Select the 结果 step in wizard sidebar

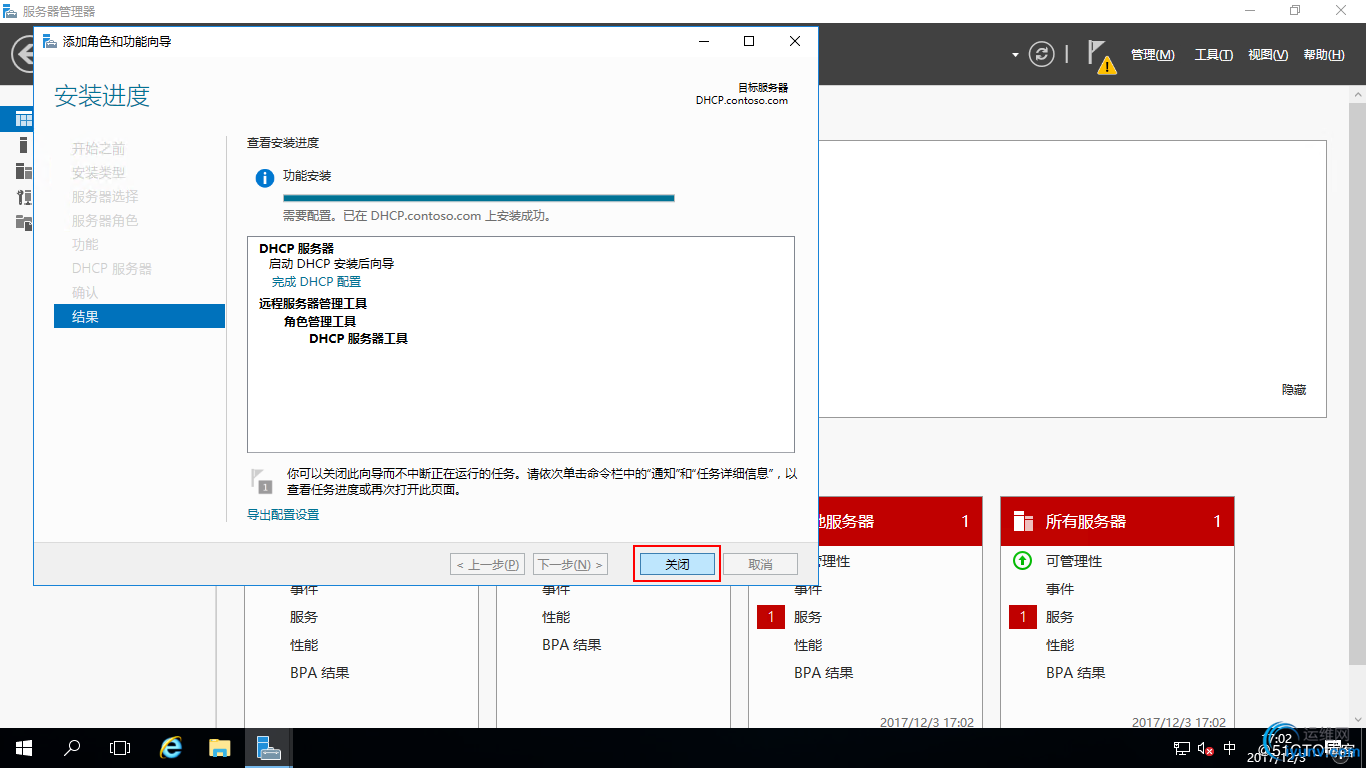point(139,316)
